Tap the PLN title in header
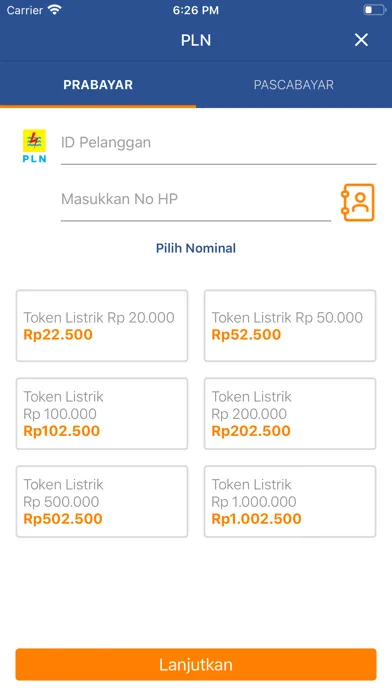This screenshot has width=392, height=696. click(x=196, y=40)
